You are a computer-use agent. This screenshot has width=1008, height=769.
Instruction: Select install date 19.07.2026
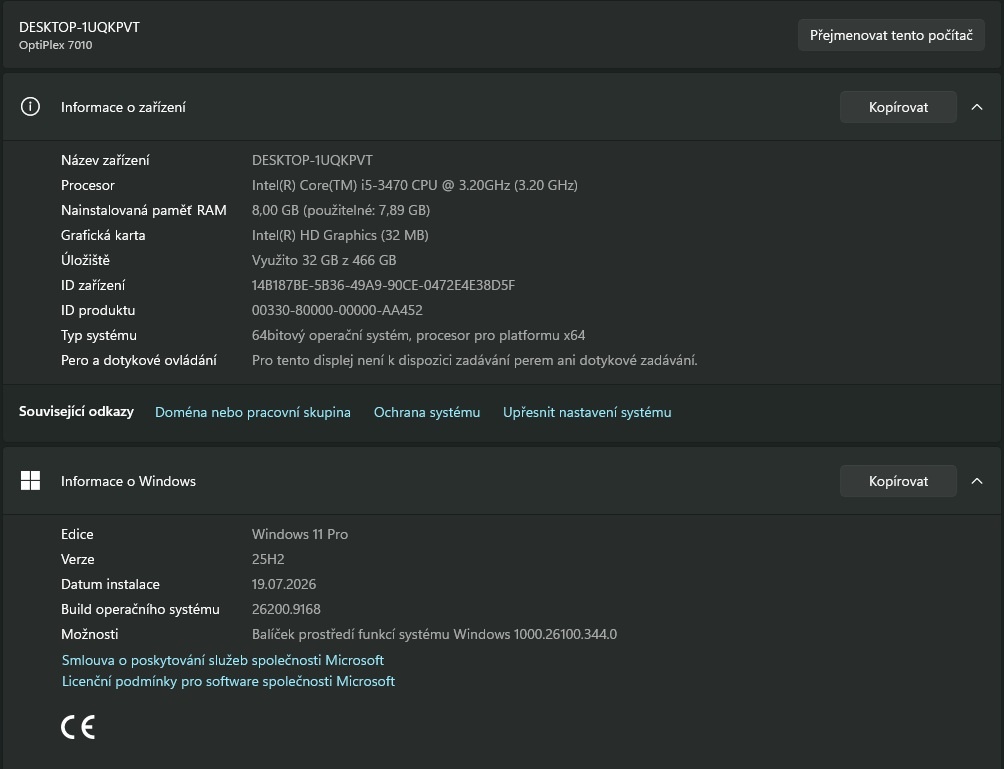(284, 584)
